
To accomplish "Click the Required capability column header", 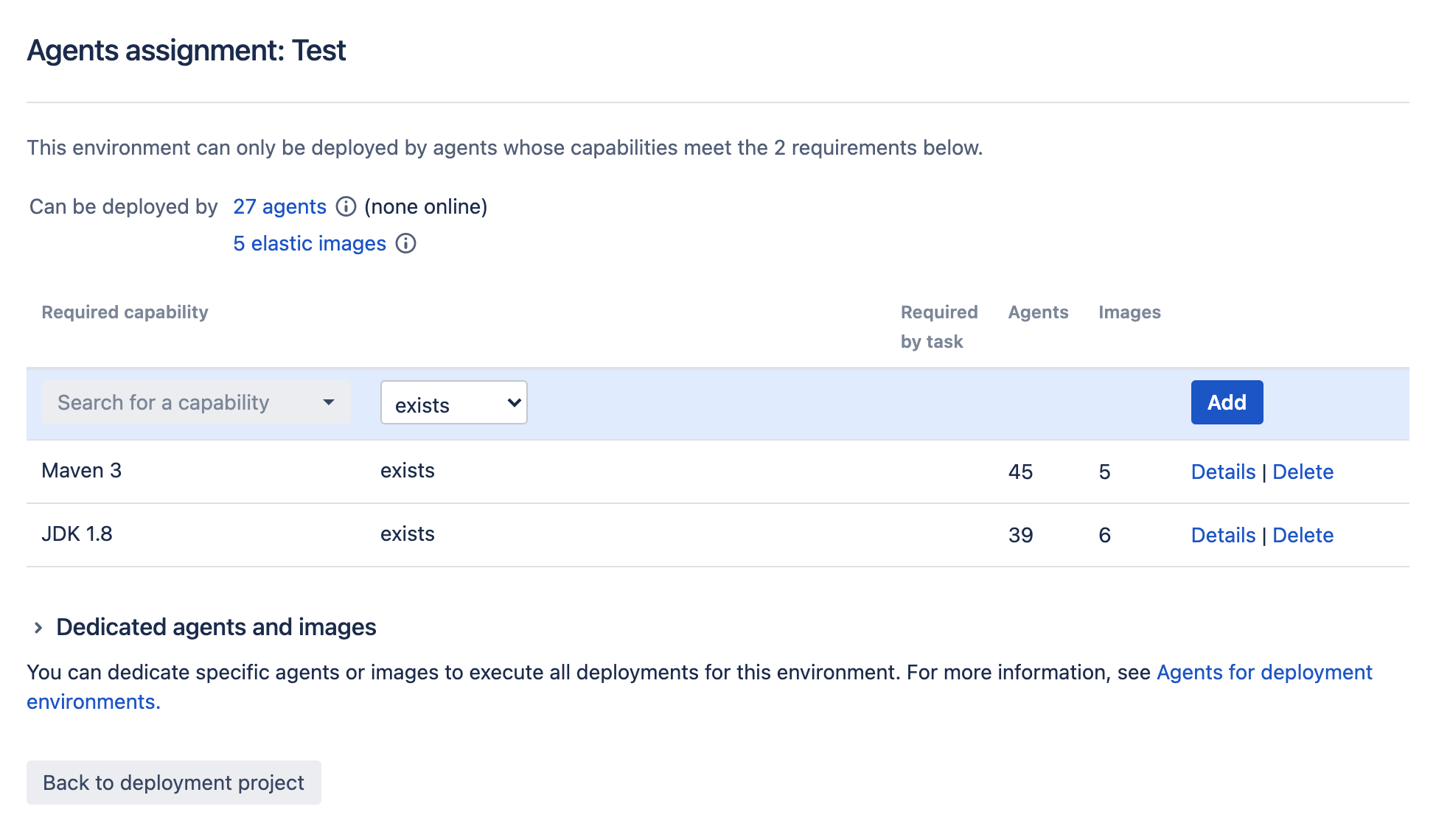I will pyautogui.click(x=125, y=311).
